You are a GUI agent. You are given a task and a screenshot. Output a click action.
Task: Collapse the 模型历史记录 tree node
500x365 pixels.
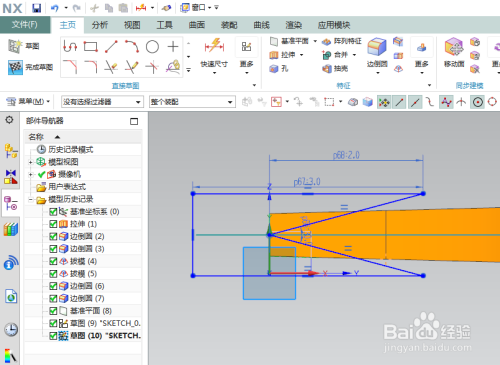click(31, 200)
